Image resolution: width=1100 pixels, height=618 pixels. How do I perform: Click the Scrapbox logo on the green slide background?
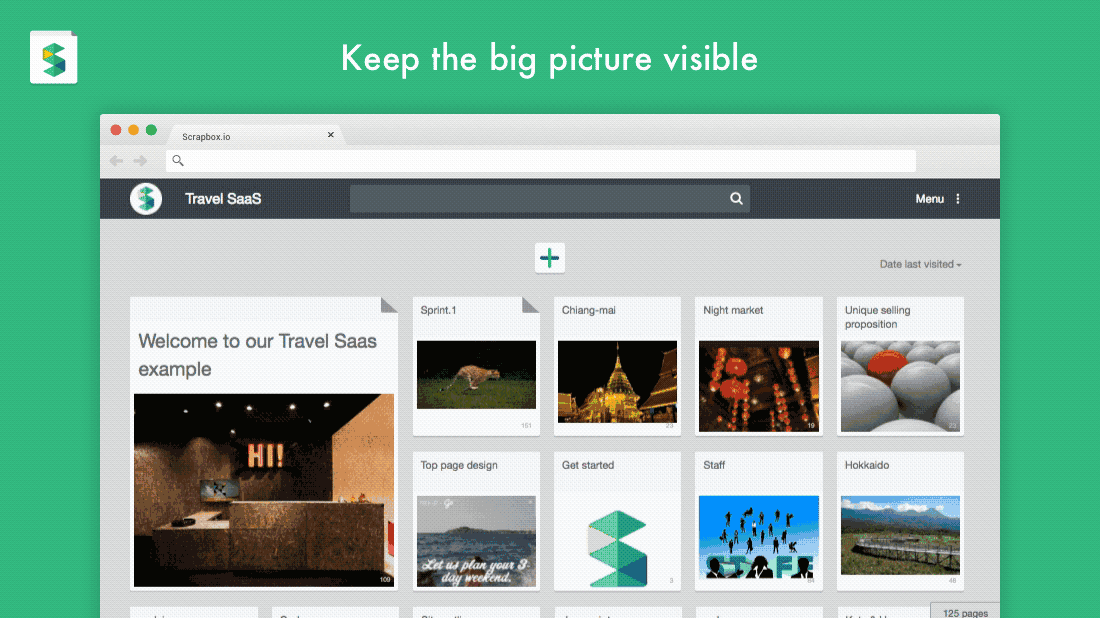[53, 55]
